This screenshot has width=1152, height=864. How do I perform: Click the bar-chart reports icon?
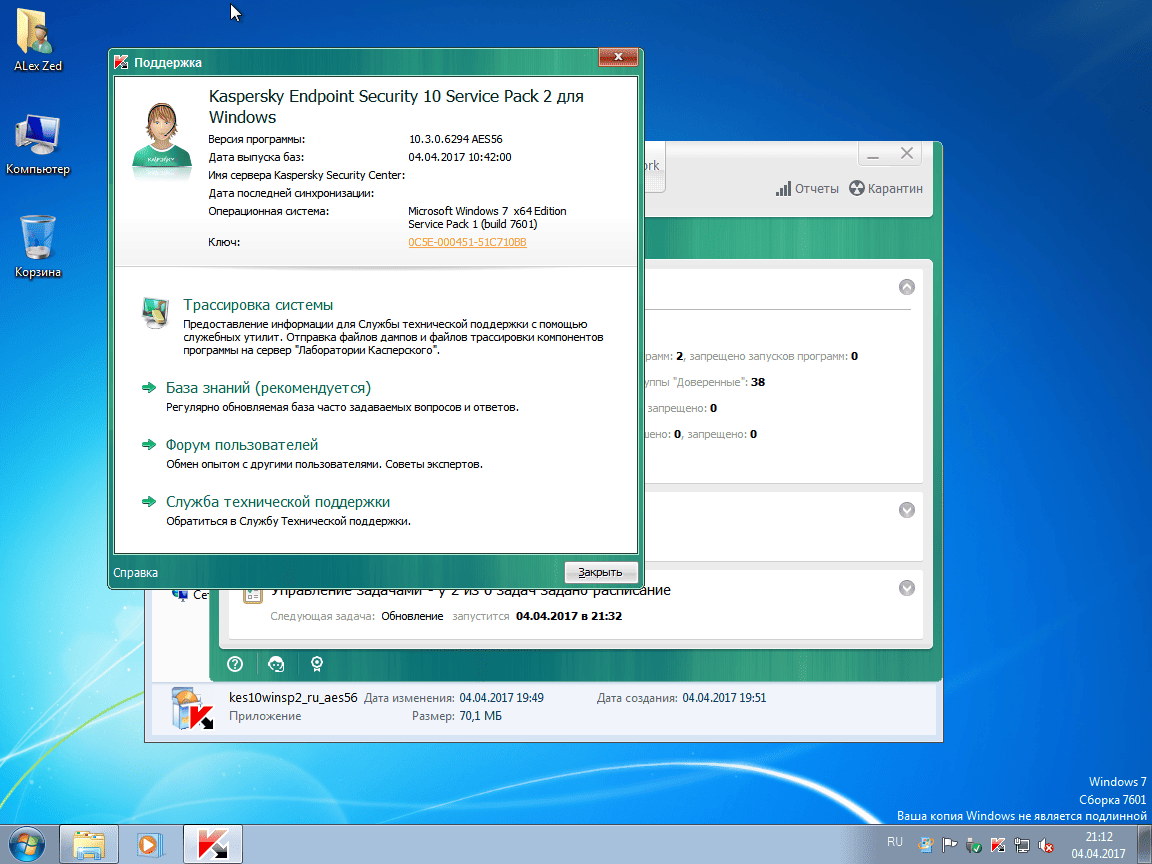783,189
